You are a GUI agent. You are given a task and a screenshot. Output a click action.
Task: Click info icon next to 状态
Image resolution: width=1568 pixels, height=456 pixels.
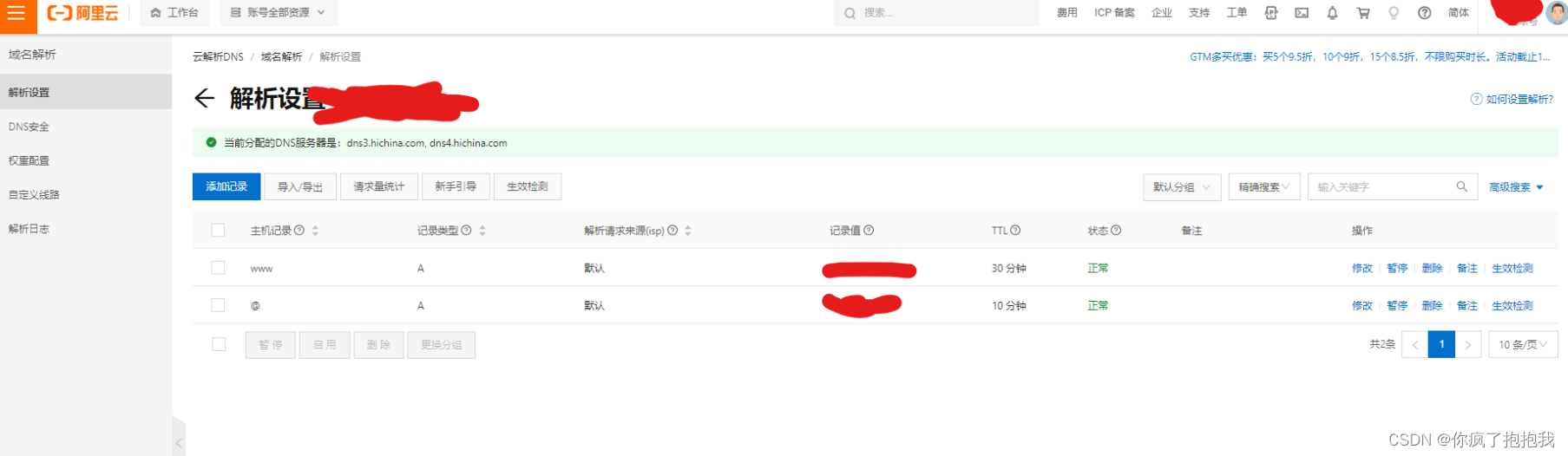(1116, 231)
